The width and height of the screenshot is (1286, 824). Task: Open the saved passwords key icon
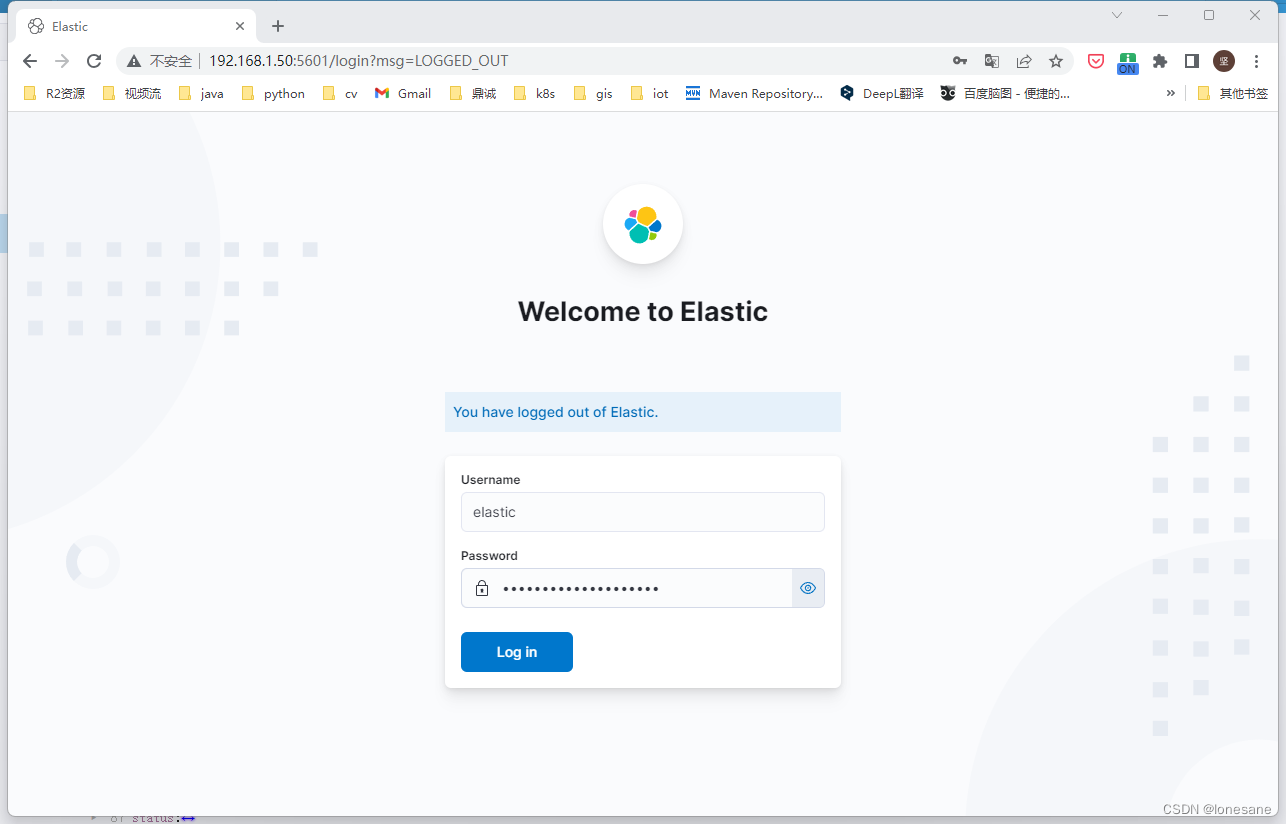pyautogui.click(x=960, y=61)
